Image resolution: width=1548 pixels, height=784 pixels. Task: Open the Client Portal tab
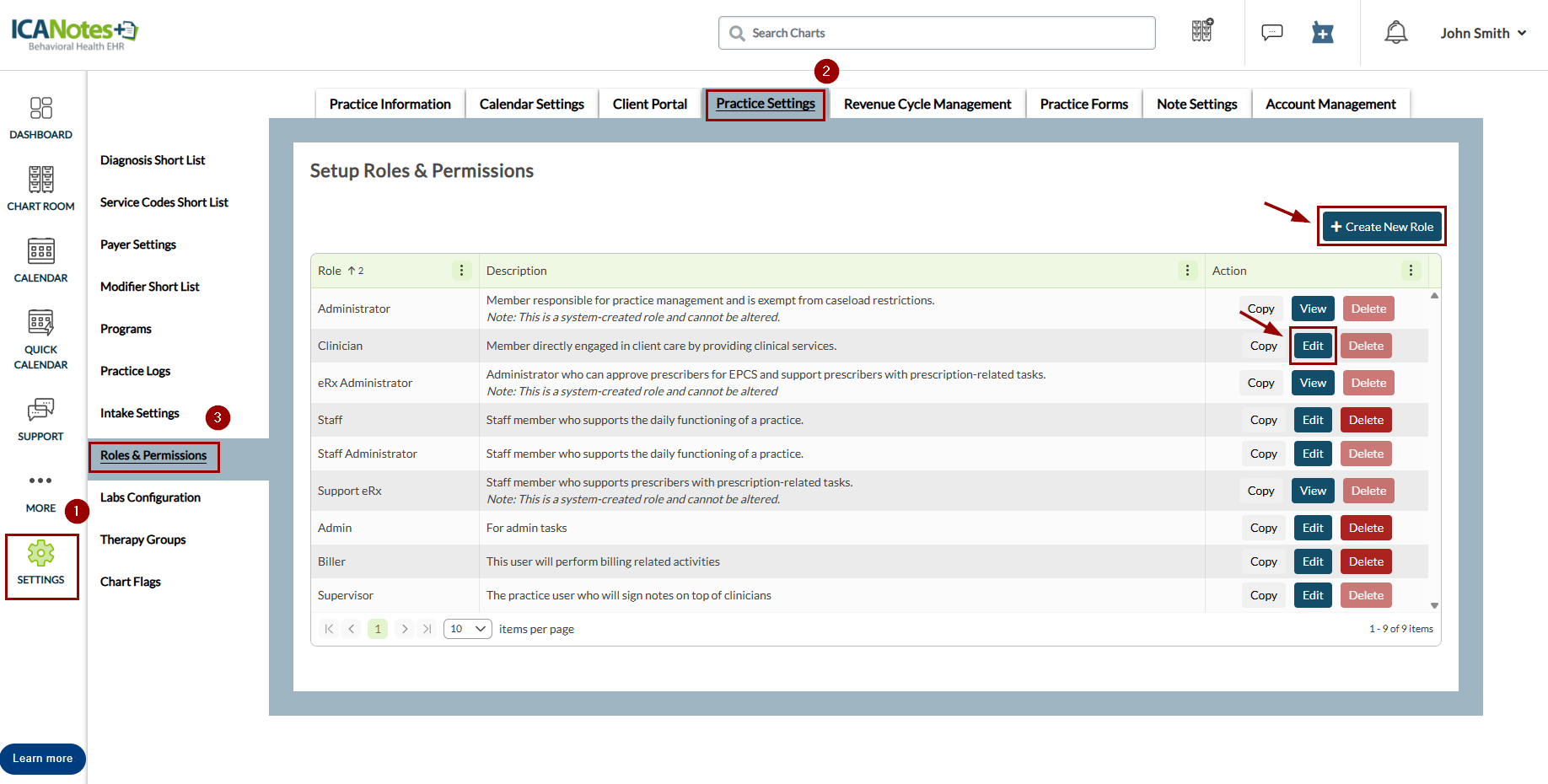pyautogui.click(x=650, y=104)
